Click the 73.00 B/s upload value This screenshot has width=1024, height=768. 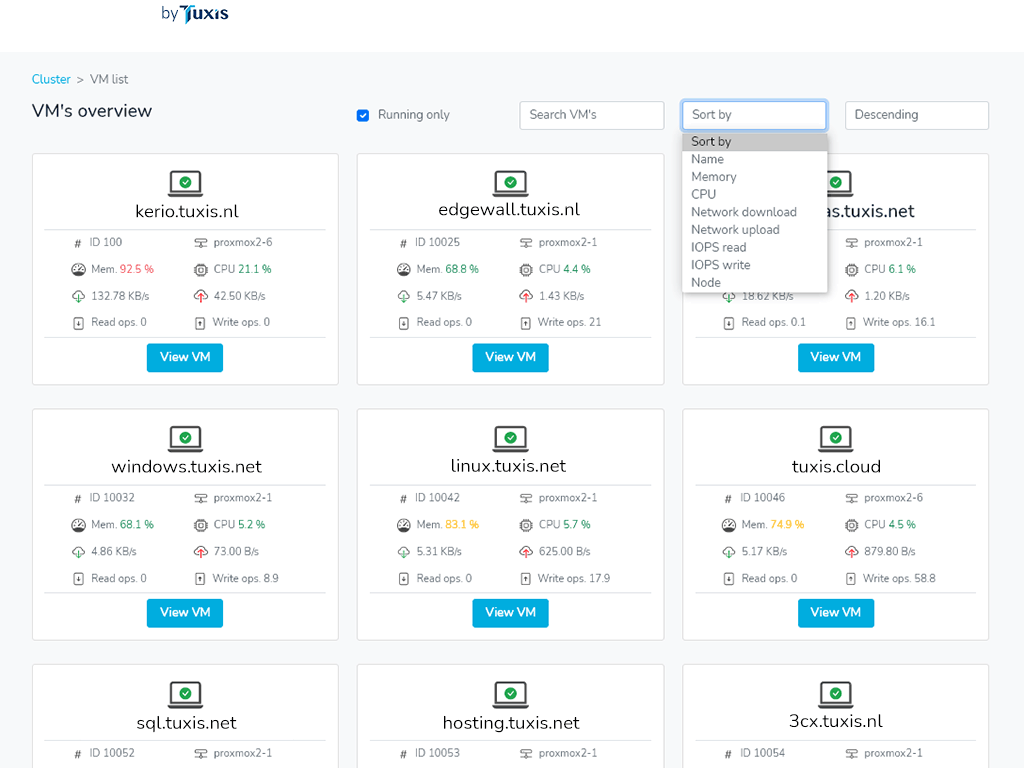tap(236, 552)
